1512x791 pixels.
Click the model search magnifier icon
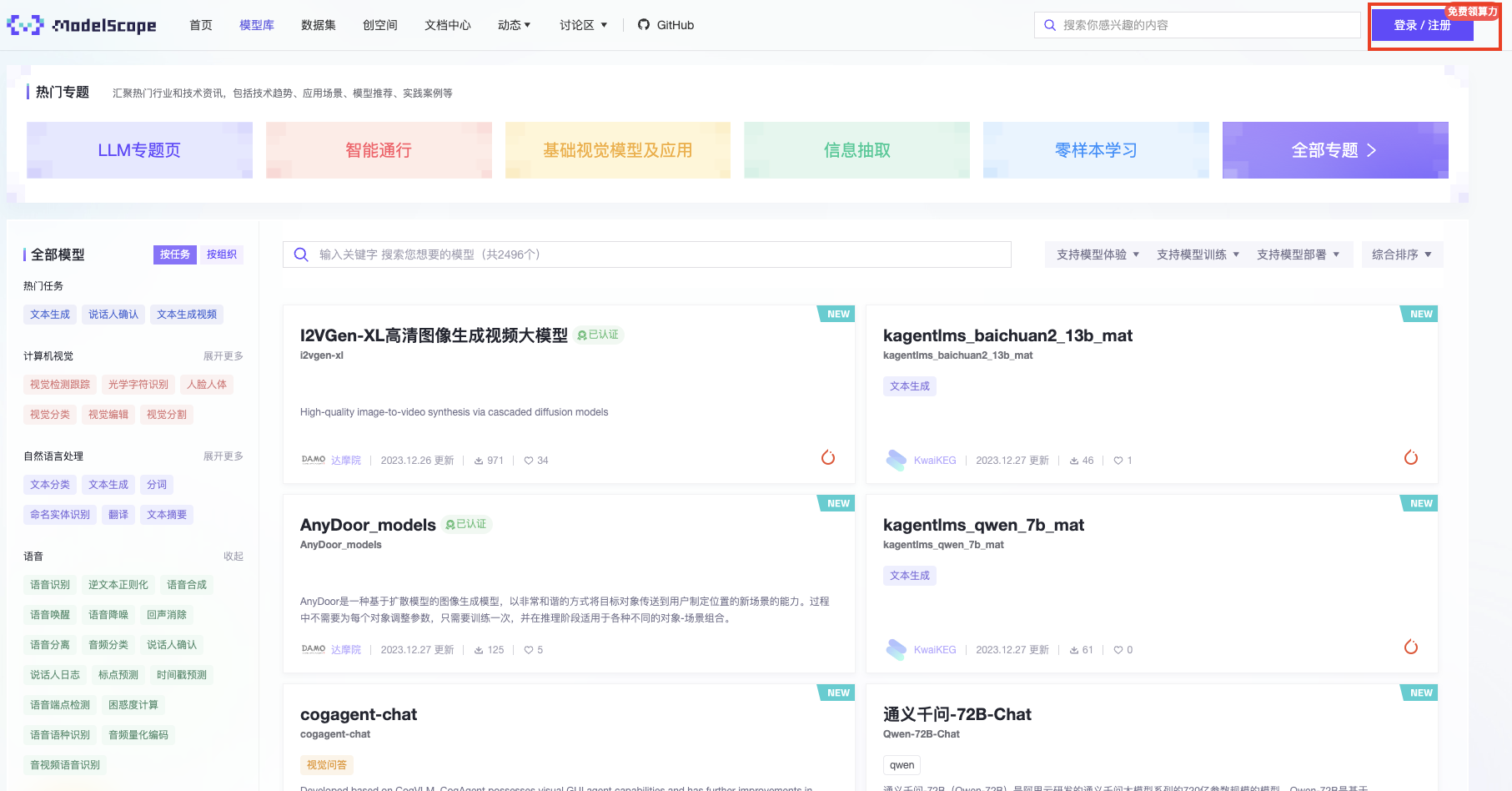coord(301,254)
